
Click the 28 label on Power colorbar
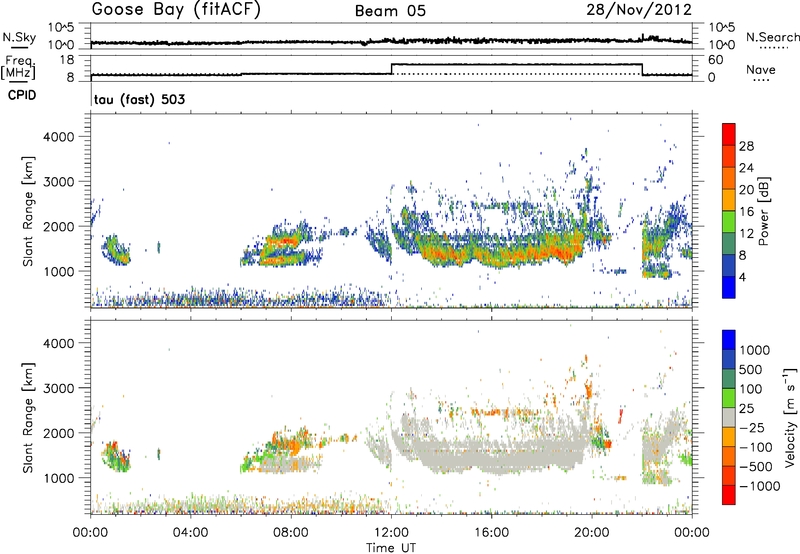(x=746, y=146)
